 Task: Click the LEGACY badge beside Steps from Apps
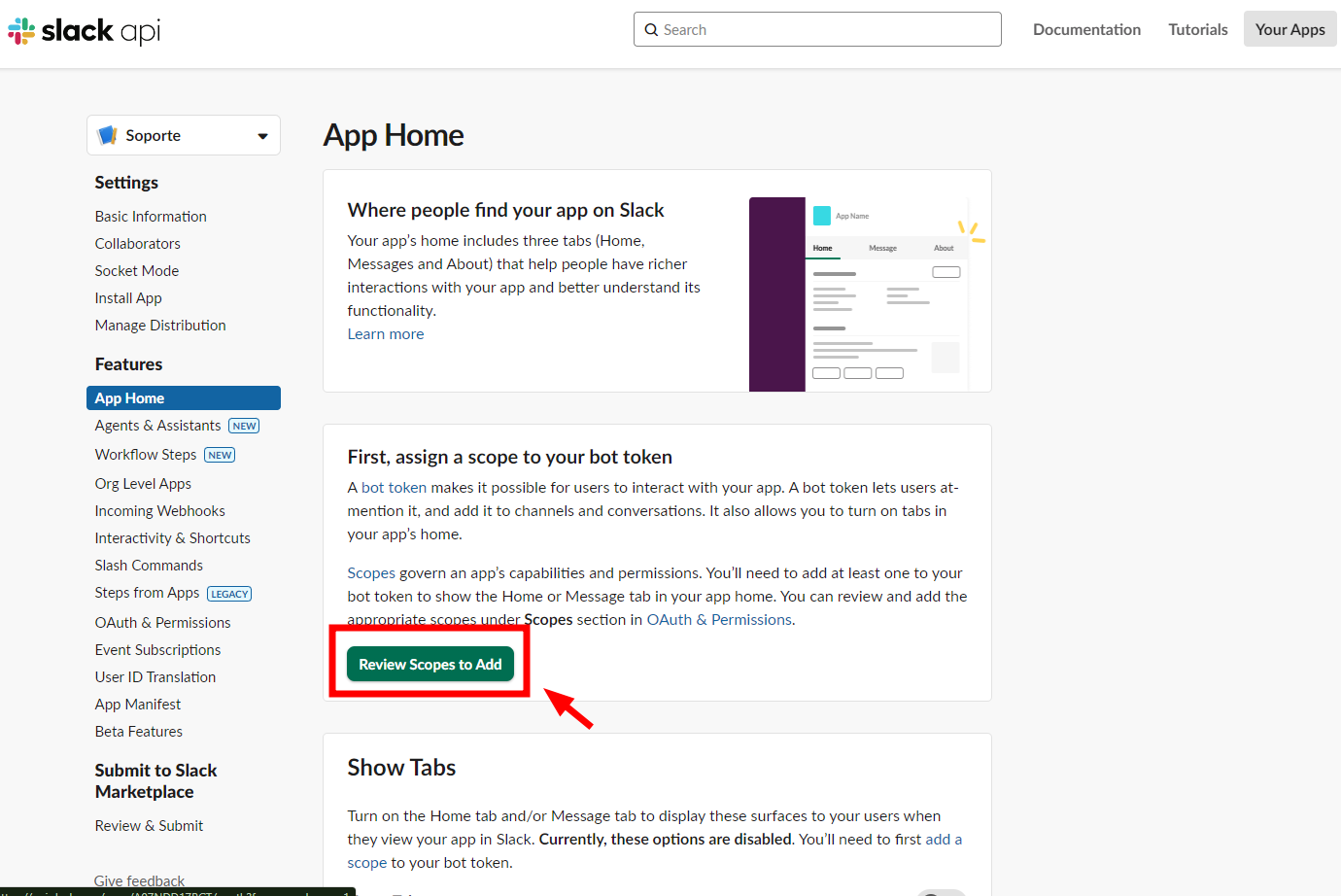pos(229,594)
